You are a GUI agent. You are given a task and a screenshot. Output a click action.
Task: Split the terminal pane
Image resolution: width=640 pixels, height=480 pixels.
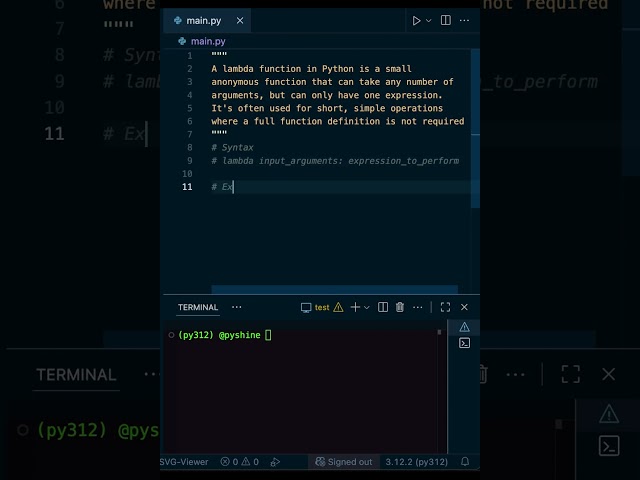[383, 307]
